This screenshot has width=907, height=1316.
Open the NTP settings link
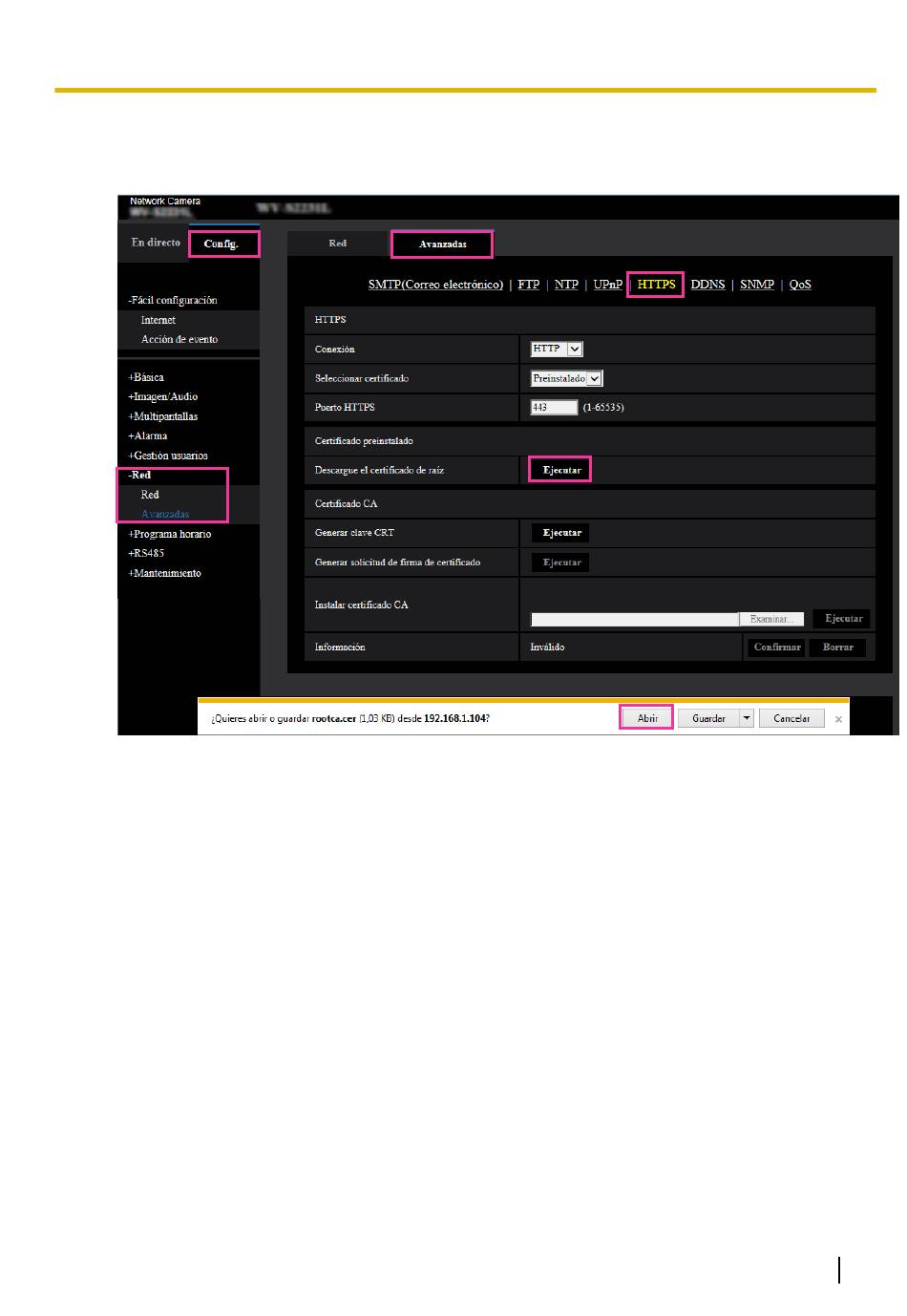[x=566, y=285]
